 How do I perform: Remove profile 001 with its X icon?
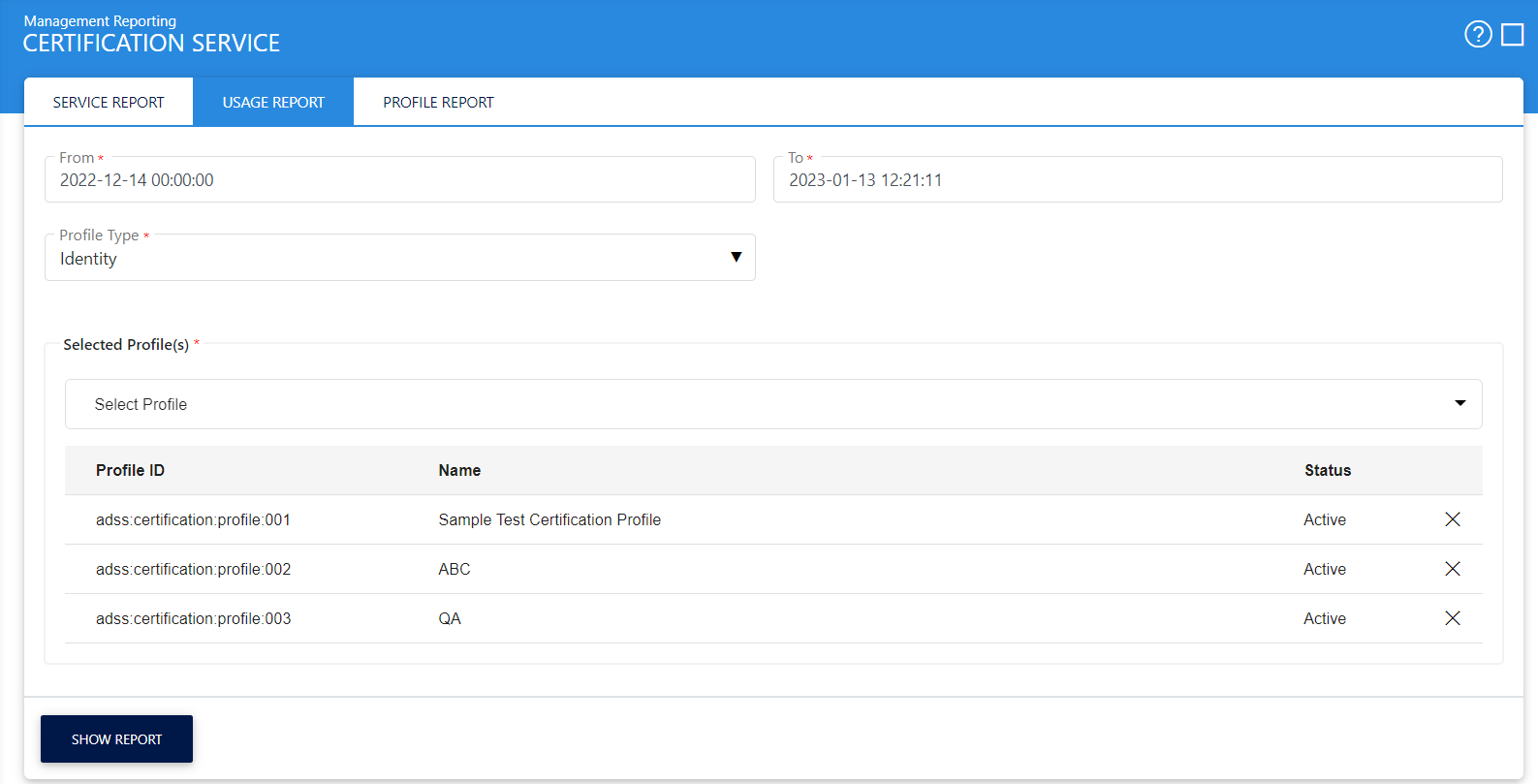pos(1452,519)
